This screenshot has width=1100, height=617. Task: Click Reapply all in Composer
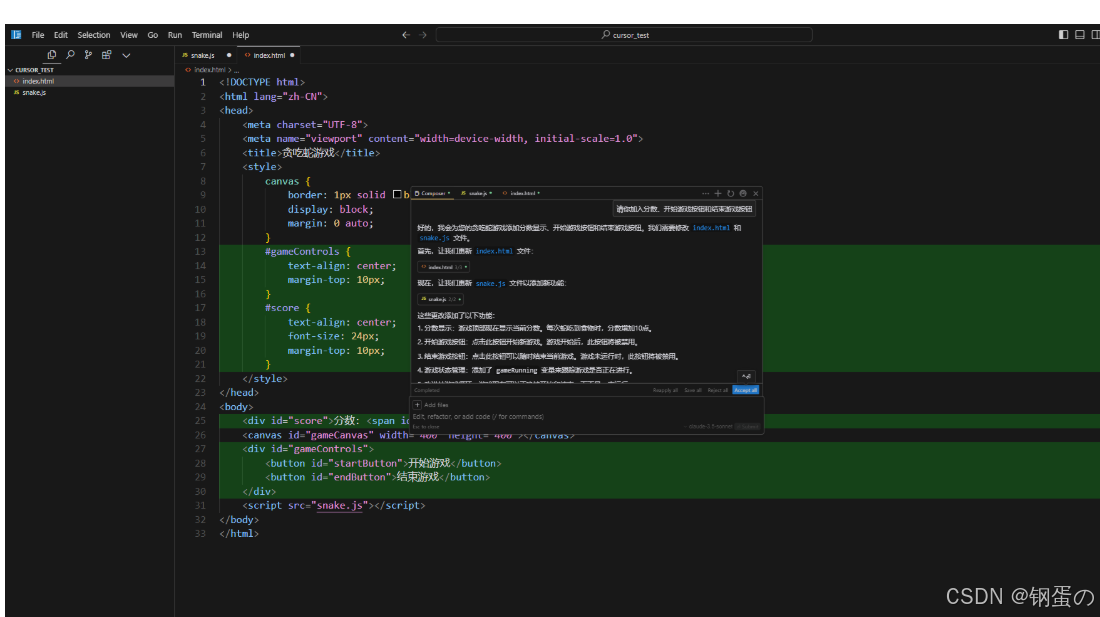pos(665,390)
